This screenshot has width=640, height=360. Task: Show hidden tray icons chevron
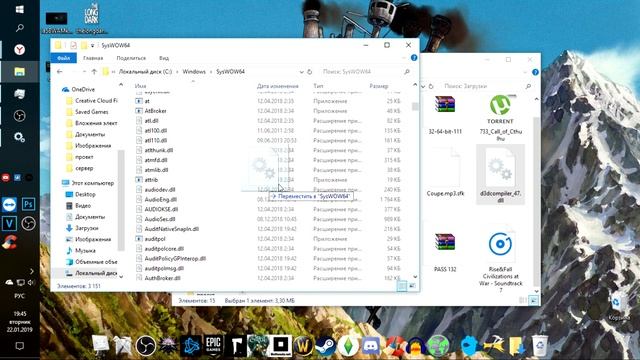32,271
